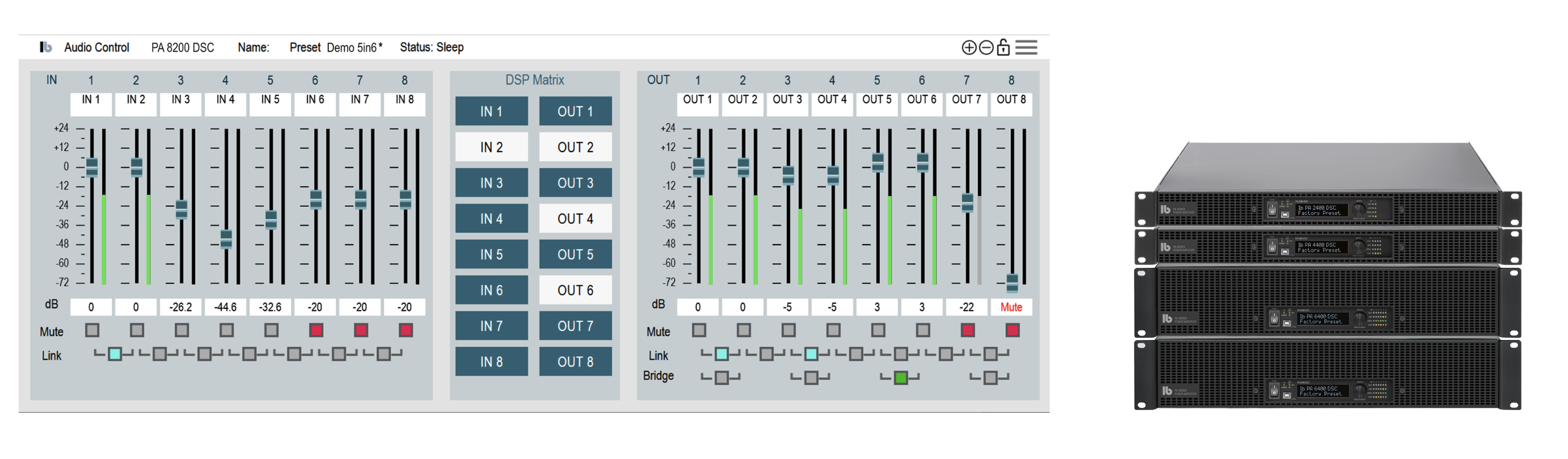Unmute output channel 7

tap(967, 330)
